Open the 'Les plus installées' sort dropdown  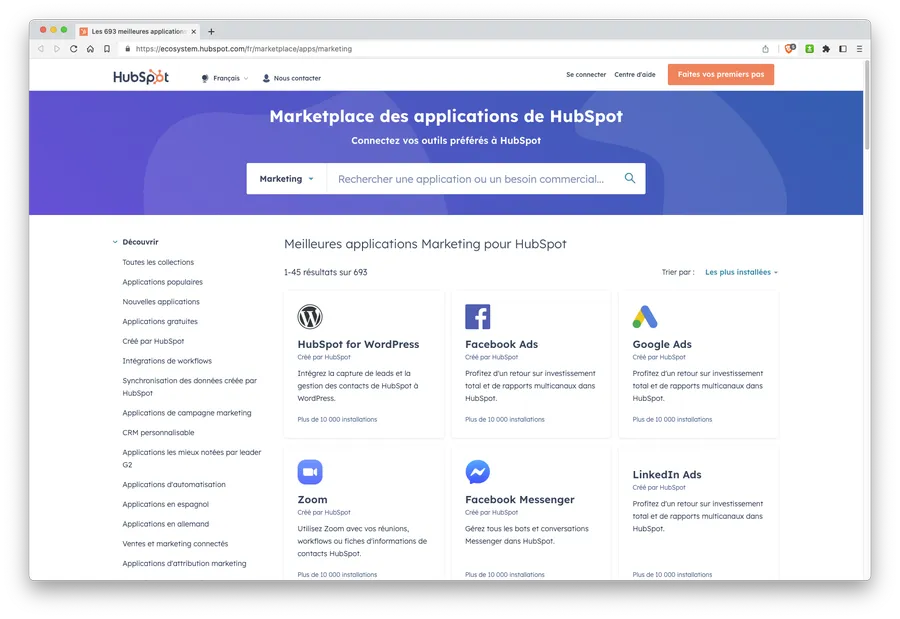(741, 272)
